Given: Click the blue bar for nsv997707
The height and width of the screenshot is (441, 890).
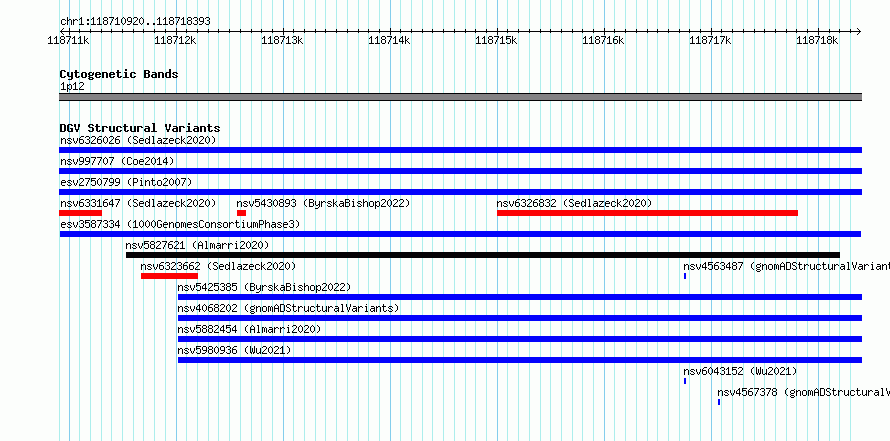Looking at the screenshot, I should coord(460,171).
